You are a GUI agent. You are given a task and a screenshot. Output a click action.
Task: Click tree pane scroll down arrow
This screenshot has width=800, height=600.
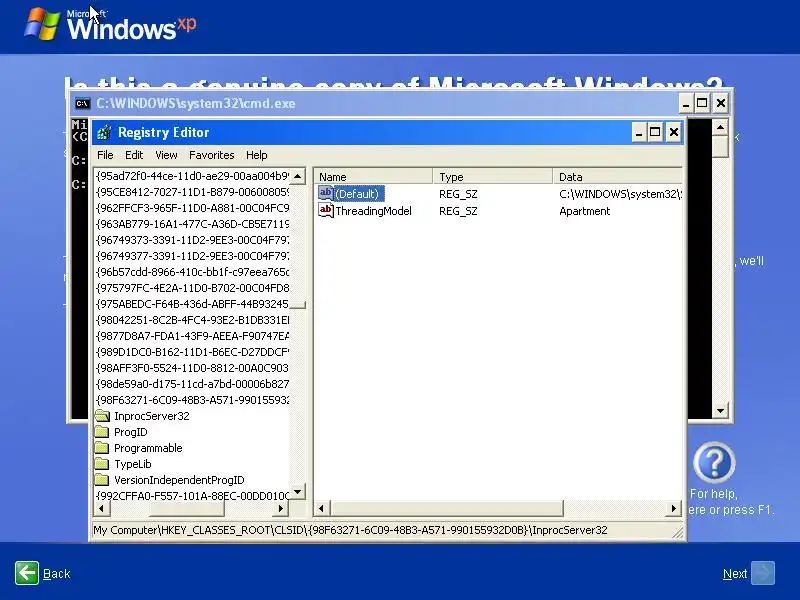(297, 491)
